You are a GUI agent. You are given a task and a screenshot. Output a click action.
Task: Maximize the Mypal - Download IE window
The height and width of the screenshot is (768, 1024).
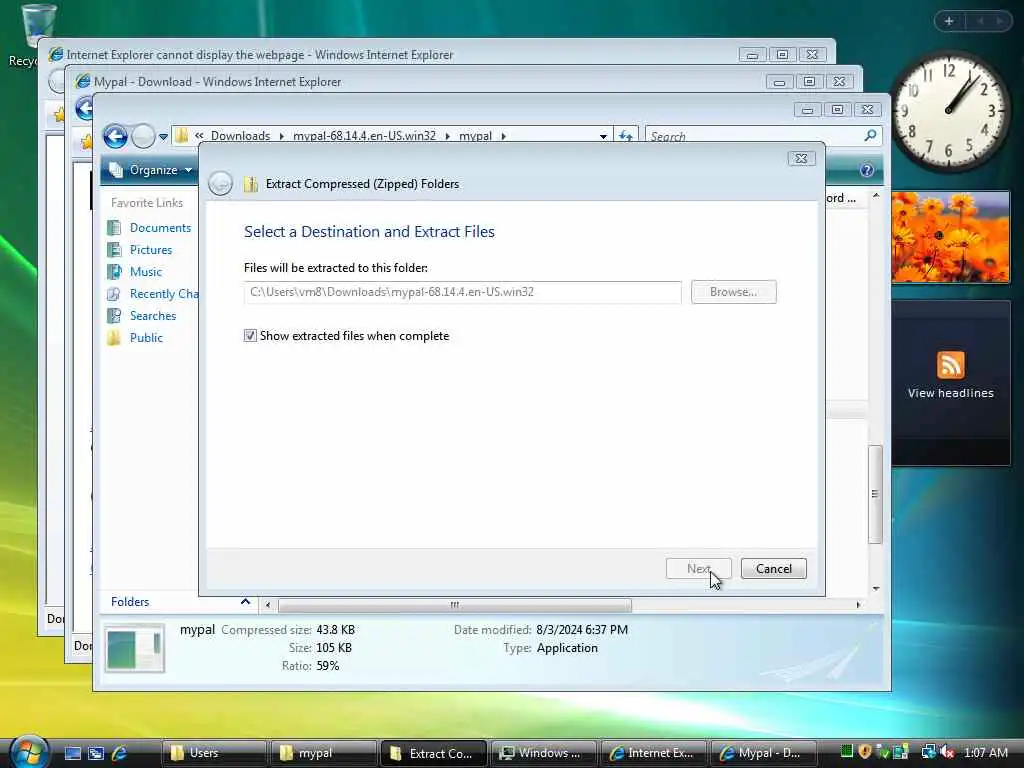click(x=809, y=82)
